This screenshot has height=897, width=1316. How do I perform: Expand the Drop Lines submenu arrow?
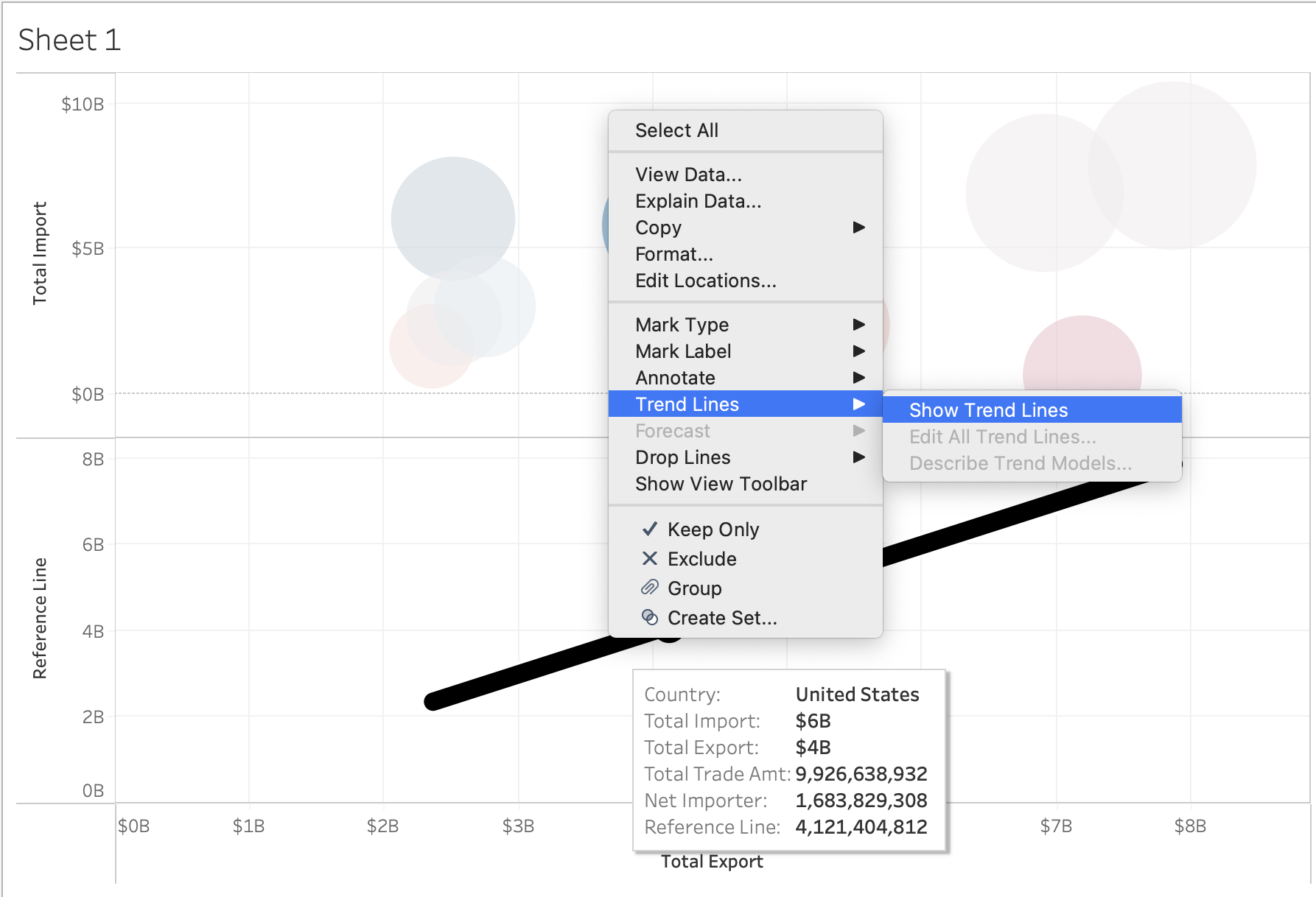(858, 457)
